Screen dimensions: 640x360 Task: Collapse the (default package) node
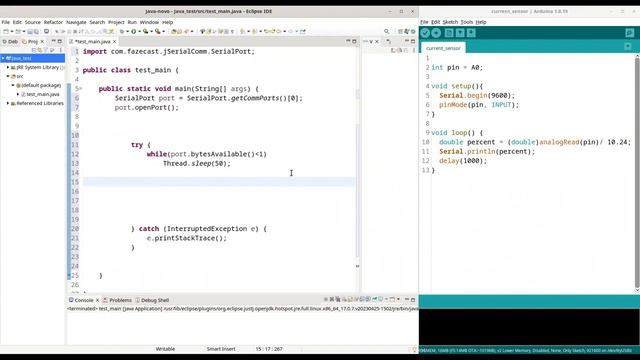[x=13, y=85]
